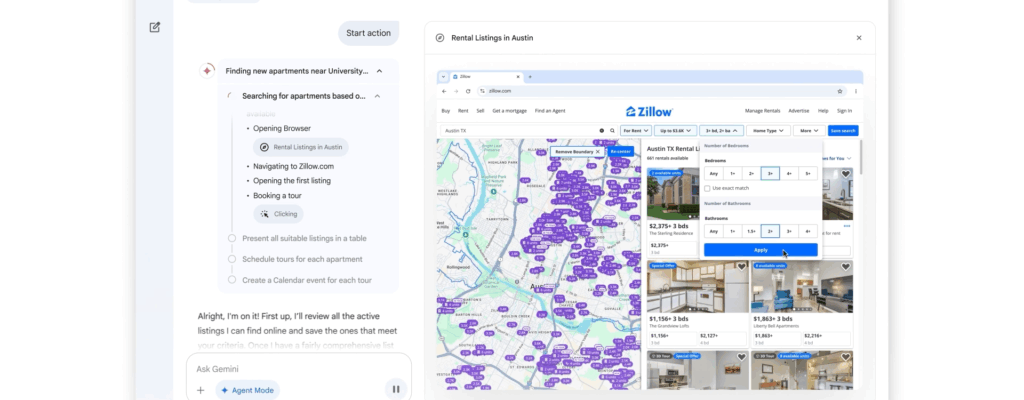The height and width of the screenshot is (400, 1024).
Task: Open the Manage Rentals menu item
Action: (x=762, y=111)
